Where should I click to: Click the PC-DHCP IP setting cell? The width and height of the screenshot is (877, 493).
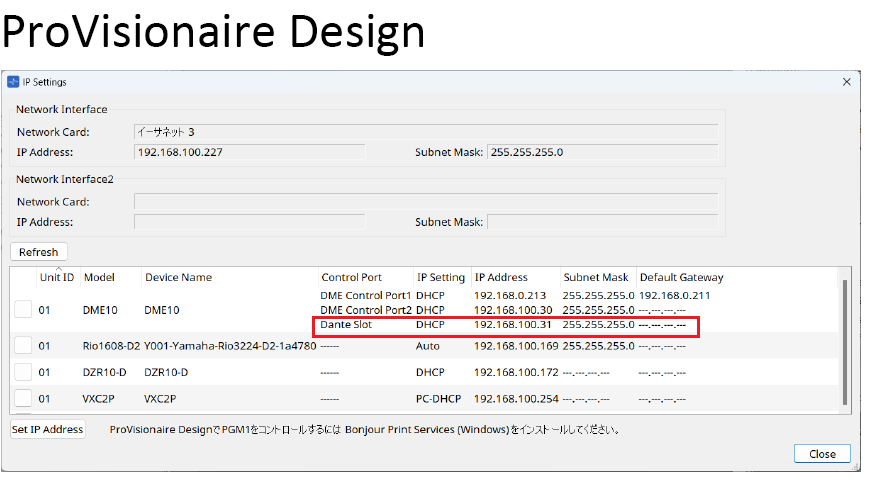point(438,399)
